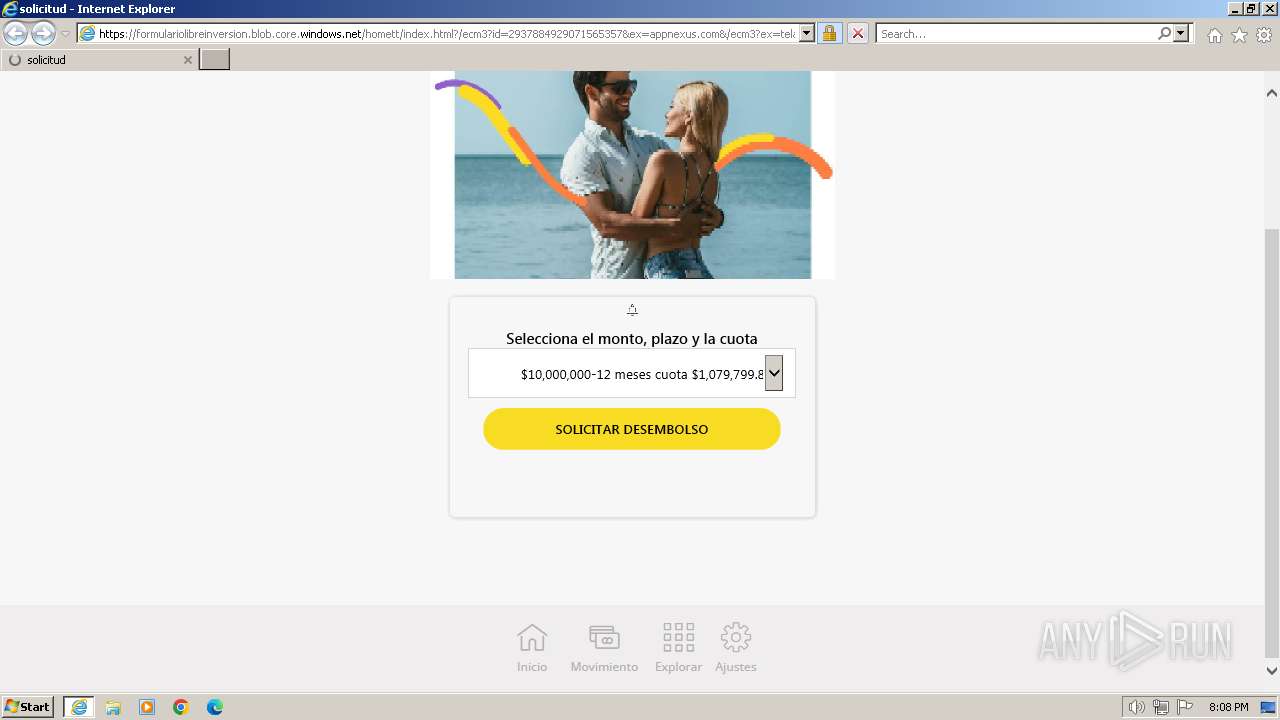Viewport: 1280px width, 720px height.
Task: Open the recent pages dropdown arrow
Action: (x=66, y=34)
